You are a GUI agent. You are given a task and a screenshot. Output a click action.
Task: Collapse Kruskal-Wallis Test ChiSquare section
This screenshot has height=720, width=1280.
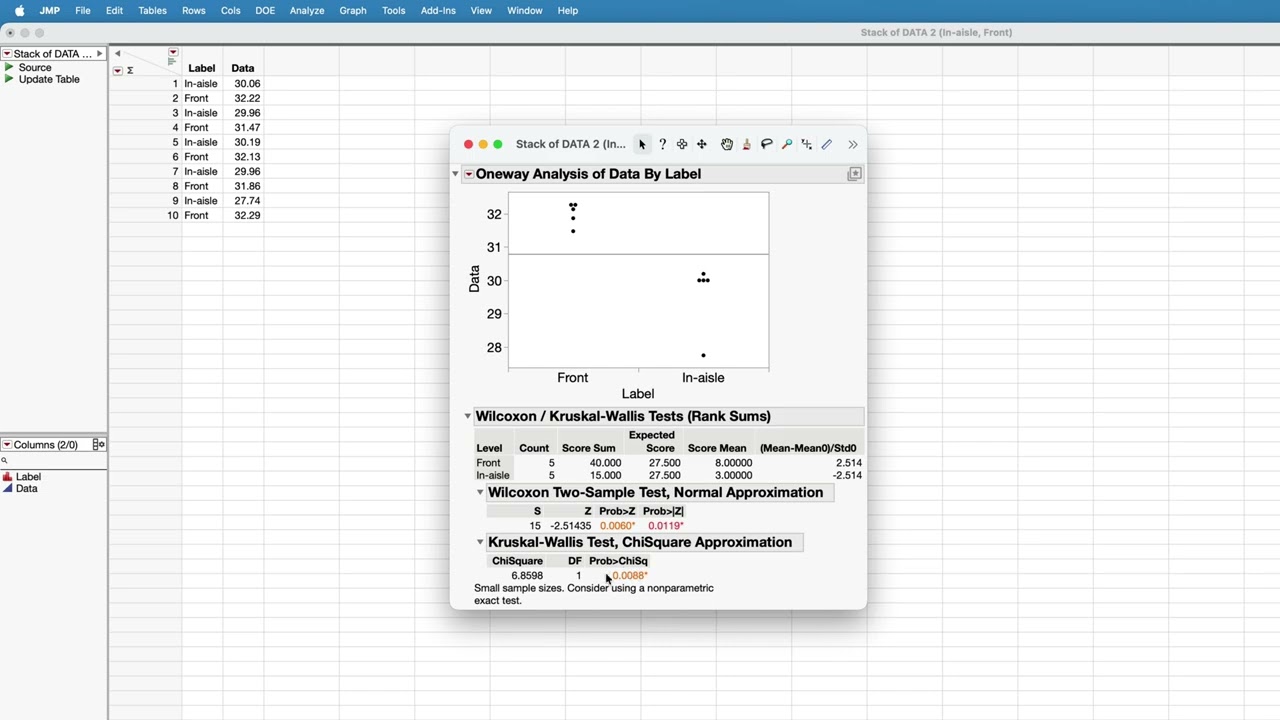click(480, 542)
